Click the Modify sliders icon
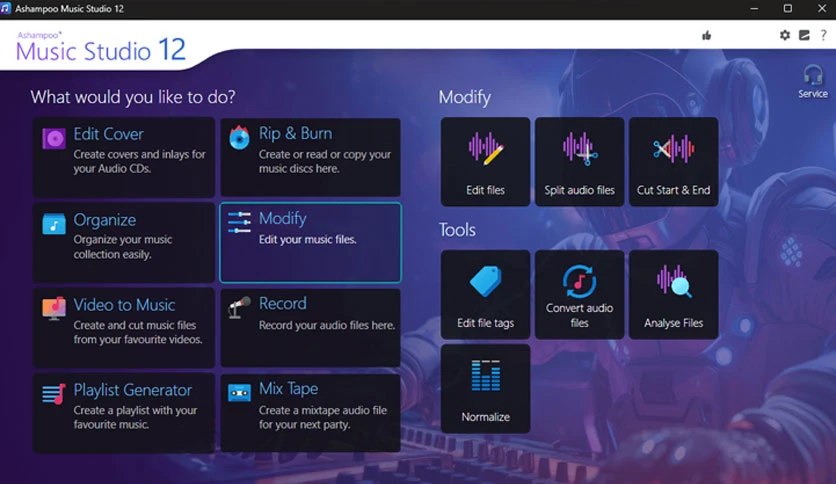The width and height of the screenshot is (836, 484). pyautogui.click(x=239, y=222)
